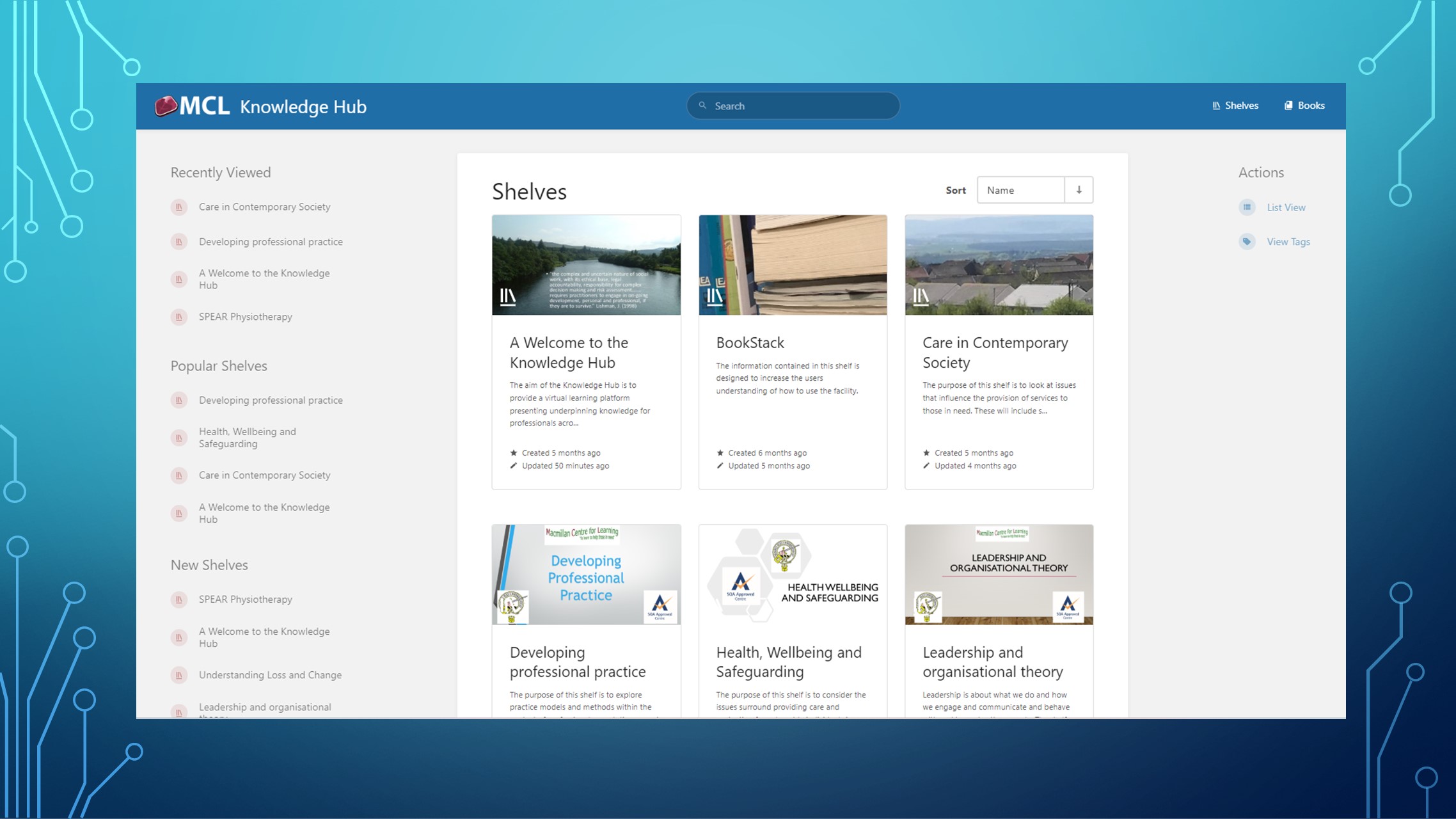The height and width of the screenshot is (819, 1456).
Task: Open the View Tags link
Action: [1288, 242]
